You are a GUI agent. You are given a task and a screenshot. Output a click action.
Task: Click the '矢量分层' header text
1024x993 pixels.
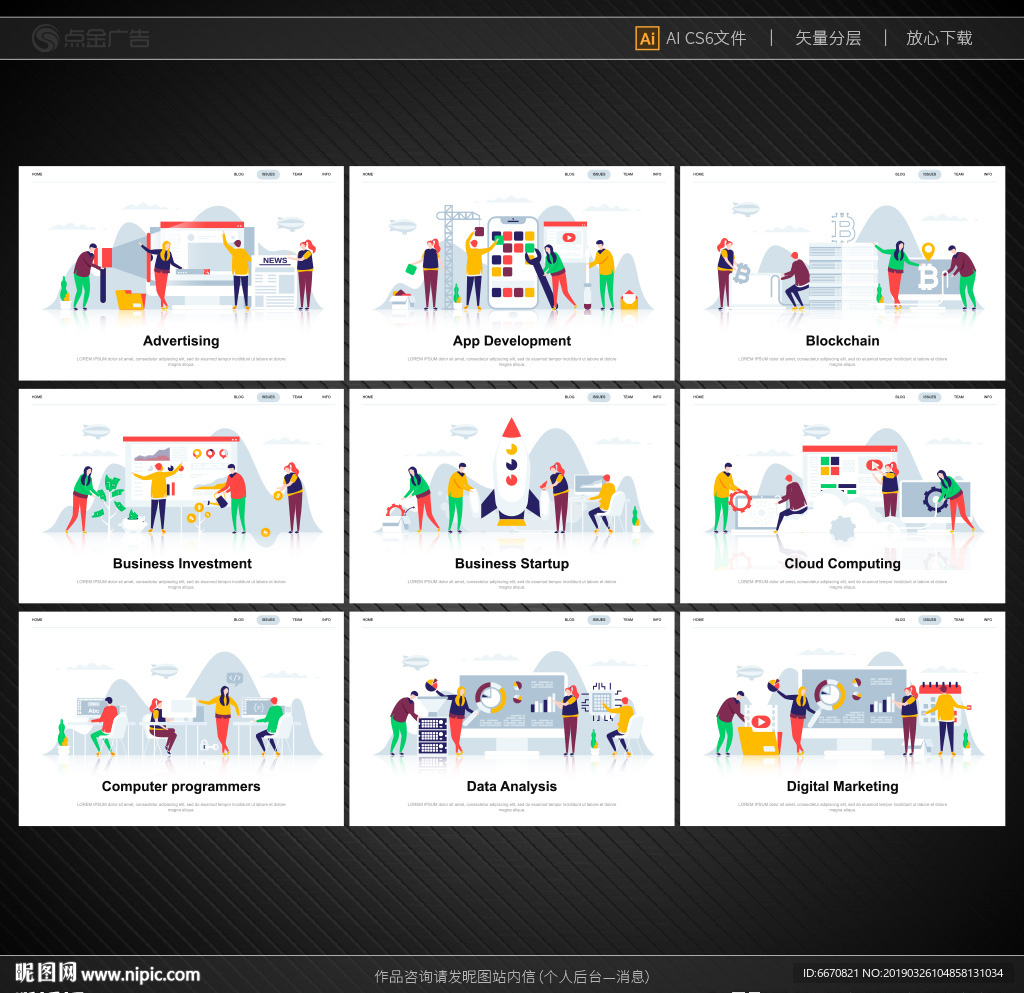828,38
